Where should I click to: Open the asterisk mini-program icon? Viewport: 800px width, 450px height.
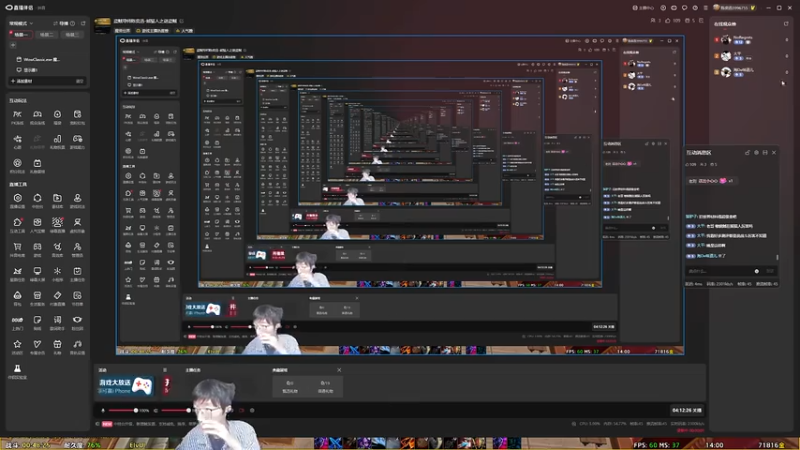pyautogui.click(x=57, y=271)
